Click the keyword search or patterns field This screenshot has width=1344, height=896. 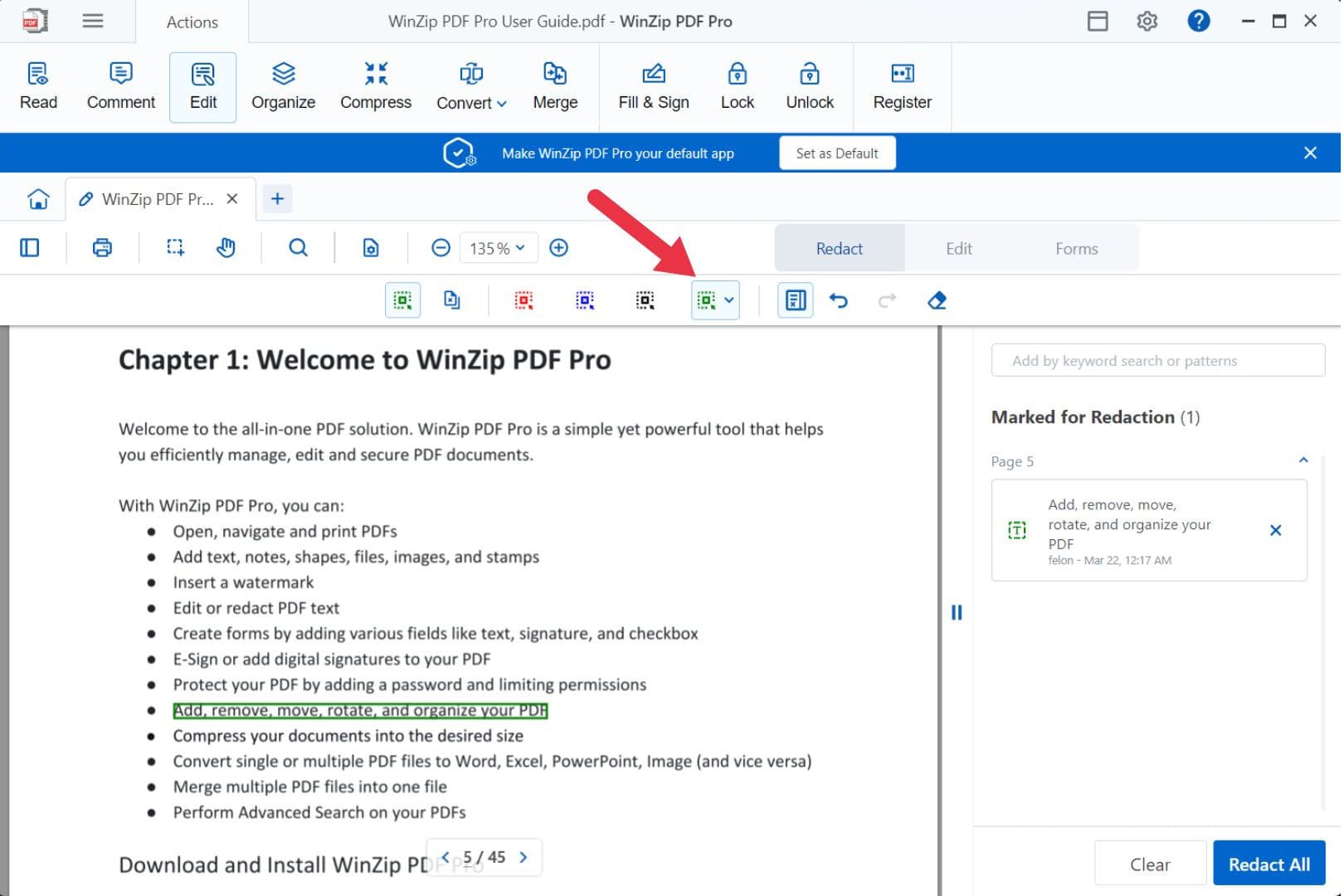[x=1157, y=361]
